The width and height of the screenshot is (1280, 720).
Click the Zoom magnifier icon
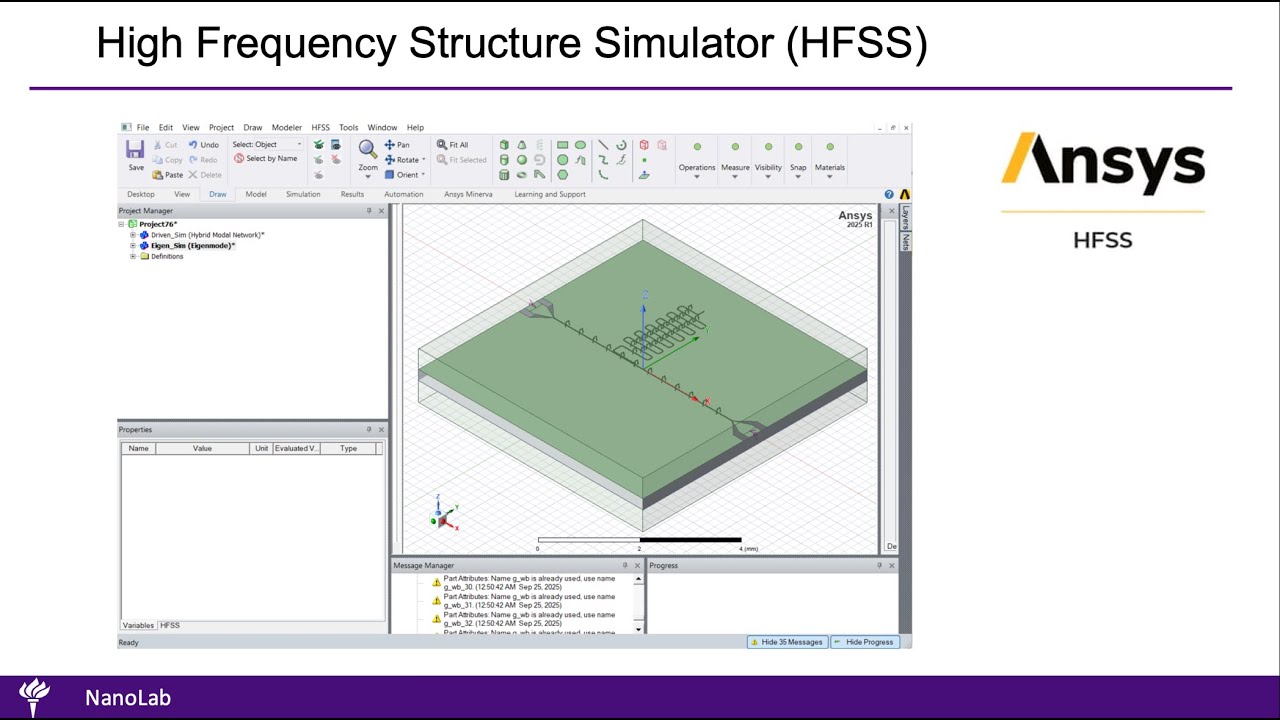click(368, 149)
